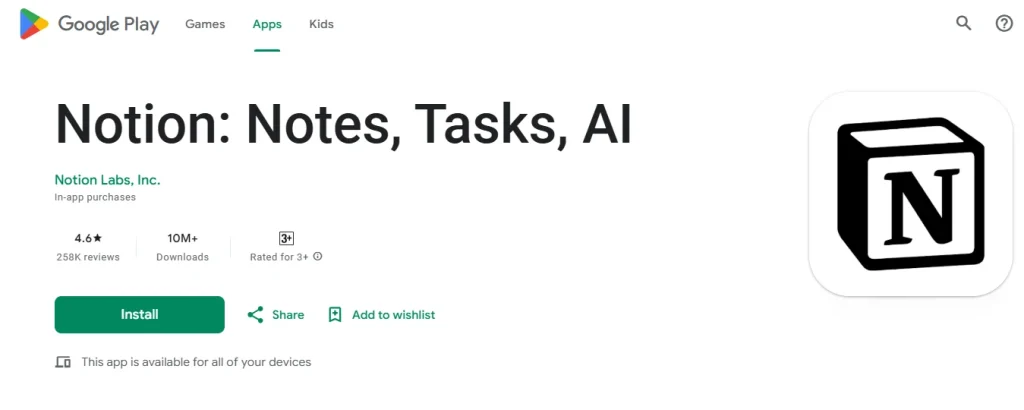The width and height of the screenshot is (1024, 410).
Task: Switch to the Games tab
Action: pyautogui.click(x=205, y=24)
